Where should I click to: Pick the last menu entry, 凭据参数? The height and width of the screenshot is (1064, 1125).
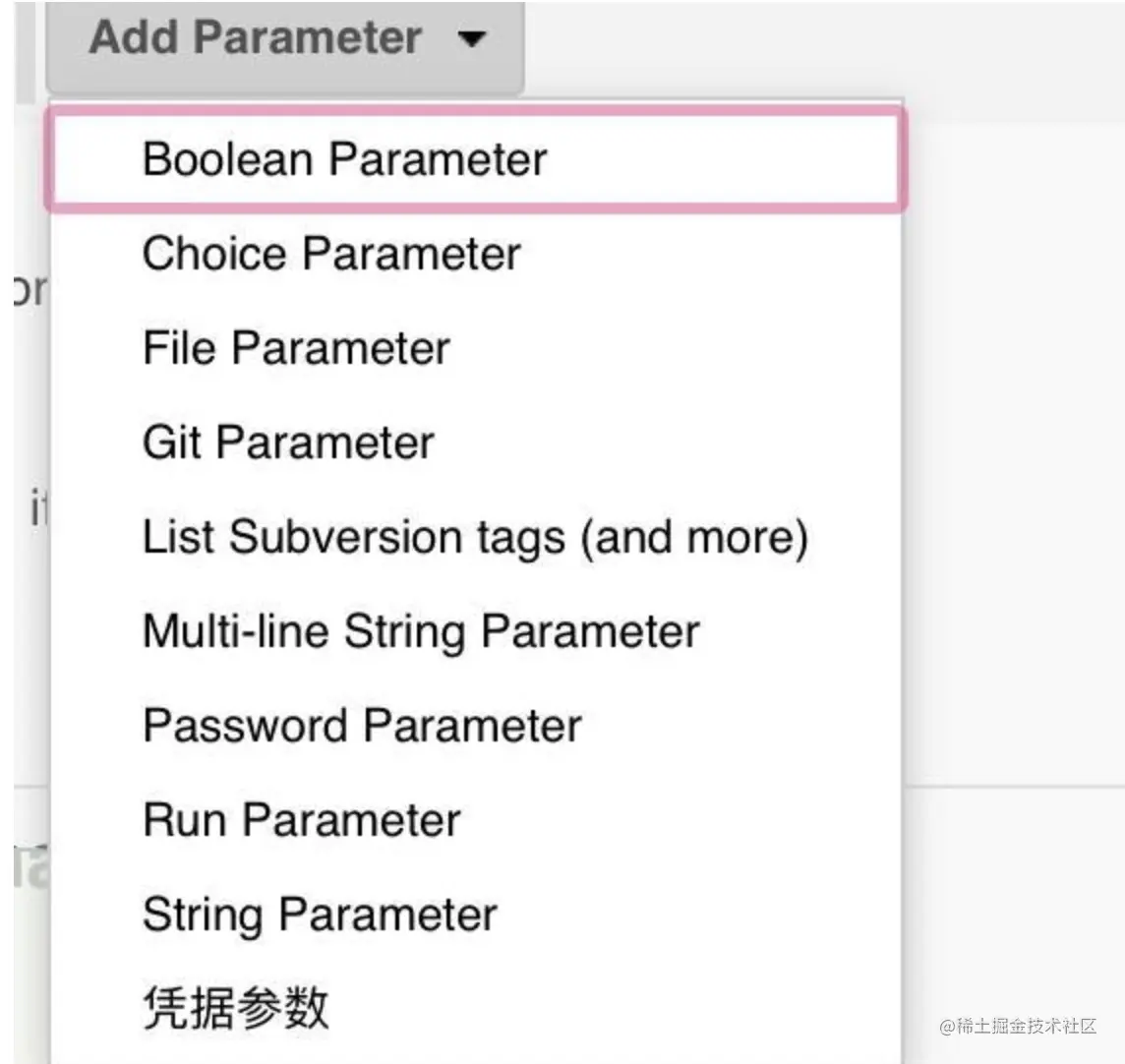click(x=236, y=1008)
